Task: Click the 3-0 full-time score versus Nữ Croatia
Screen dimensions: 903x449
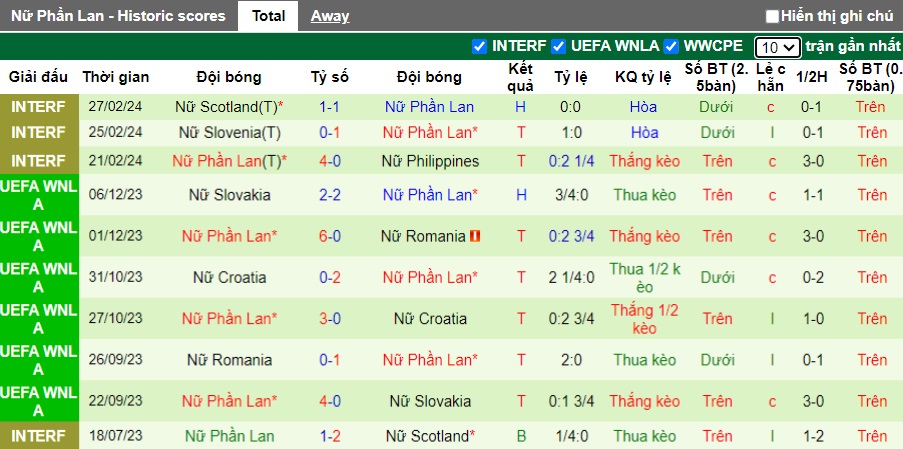Action: pyautogui.click(x=330, y=319)
